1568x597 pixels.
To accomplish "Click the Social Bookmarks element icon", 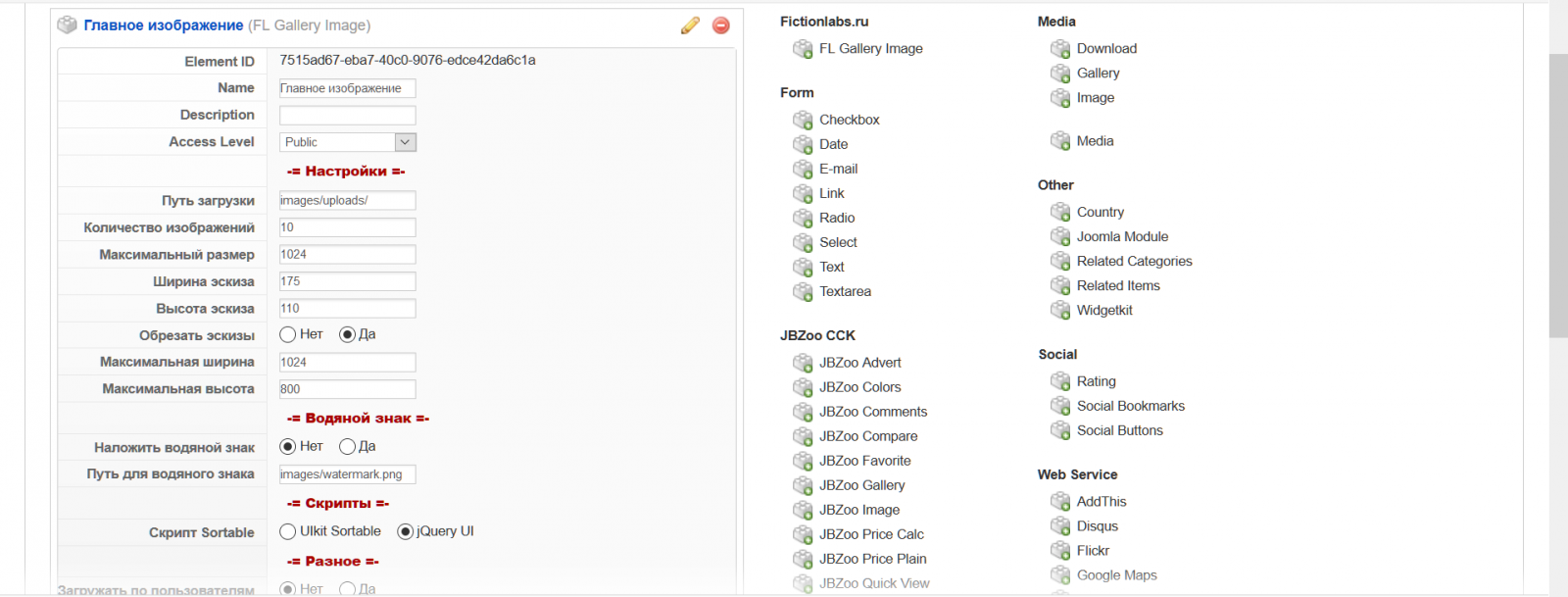I will pos(1060,406).
